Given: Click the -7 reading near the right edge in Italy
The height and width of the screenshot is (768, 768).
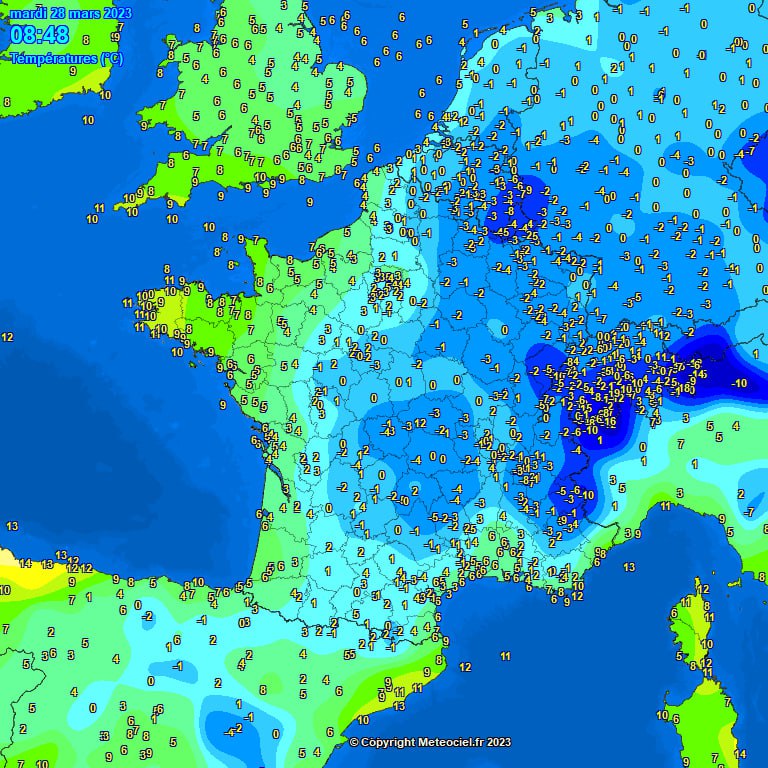Looking at the screenshot, I should pyautogui.click(x=749, y=511).
